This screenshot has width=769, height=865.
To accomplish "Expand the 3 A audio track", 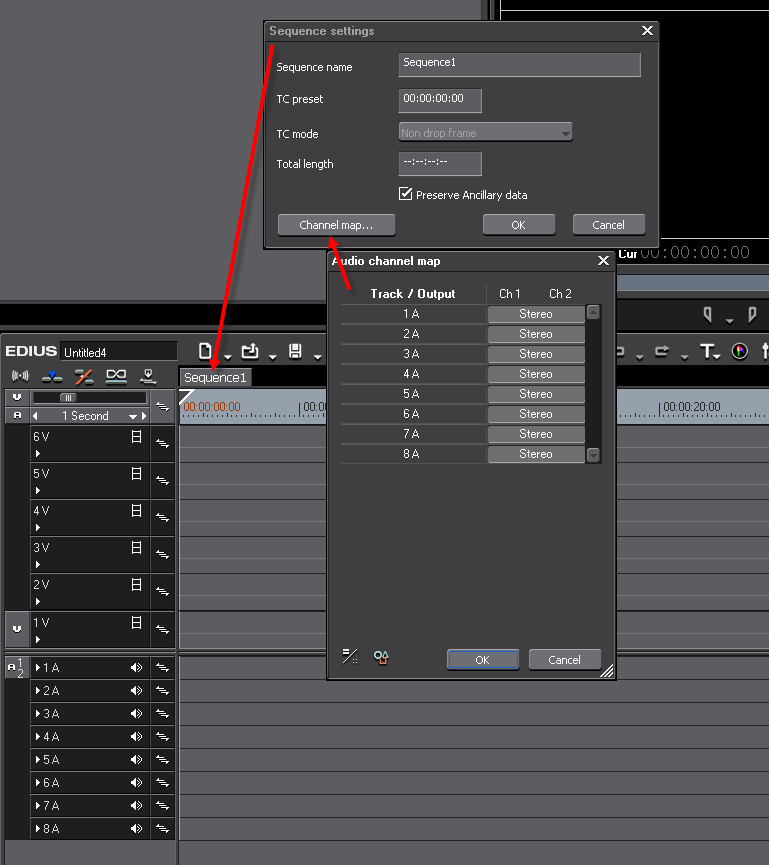I will click(x=38, y=714).
